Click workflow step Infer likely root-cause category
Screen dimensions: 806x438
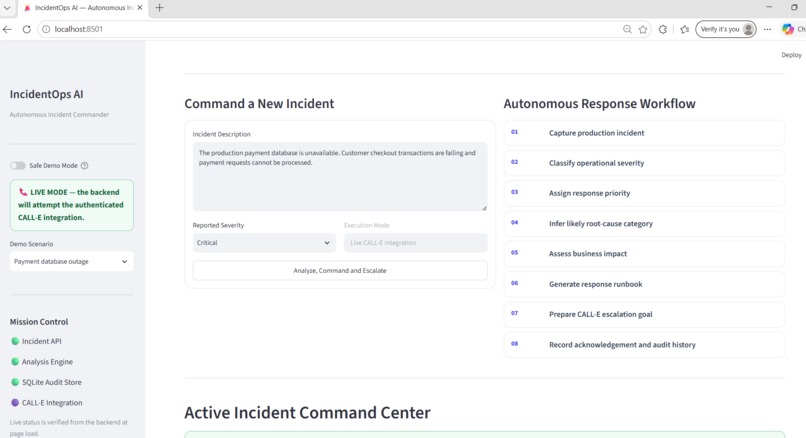click(x=644, y=224)
